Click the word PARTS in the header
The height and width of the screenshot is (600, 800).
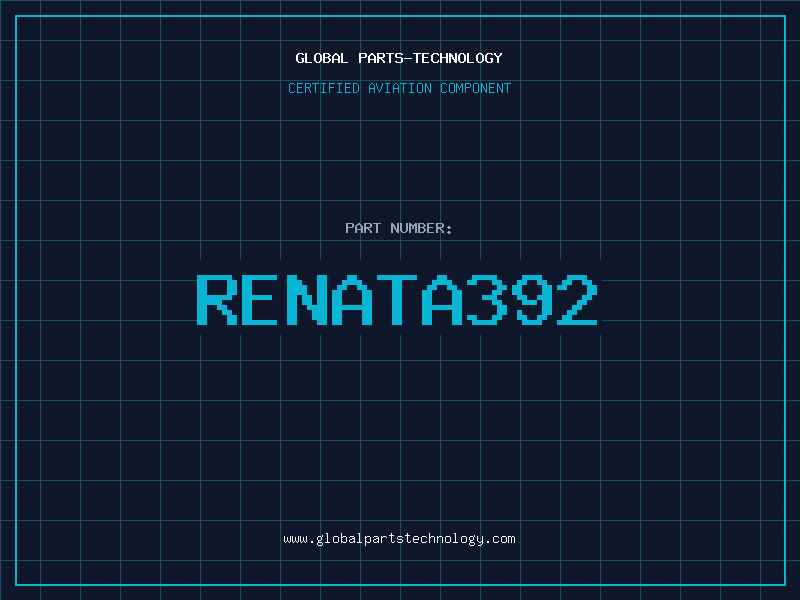383,58
